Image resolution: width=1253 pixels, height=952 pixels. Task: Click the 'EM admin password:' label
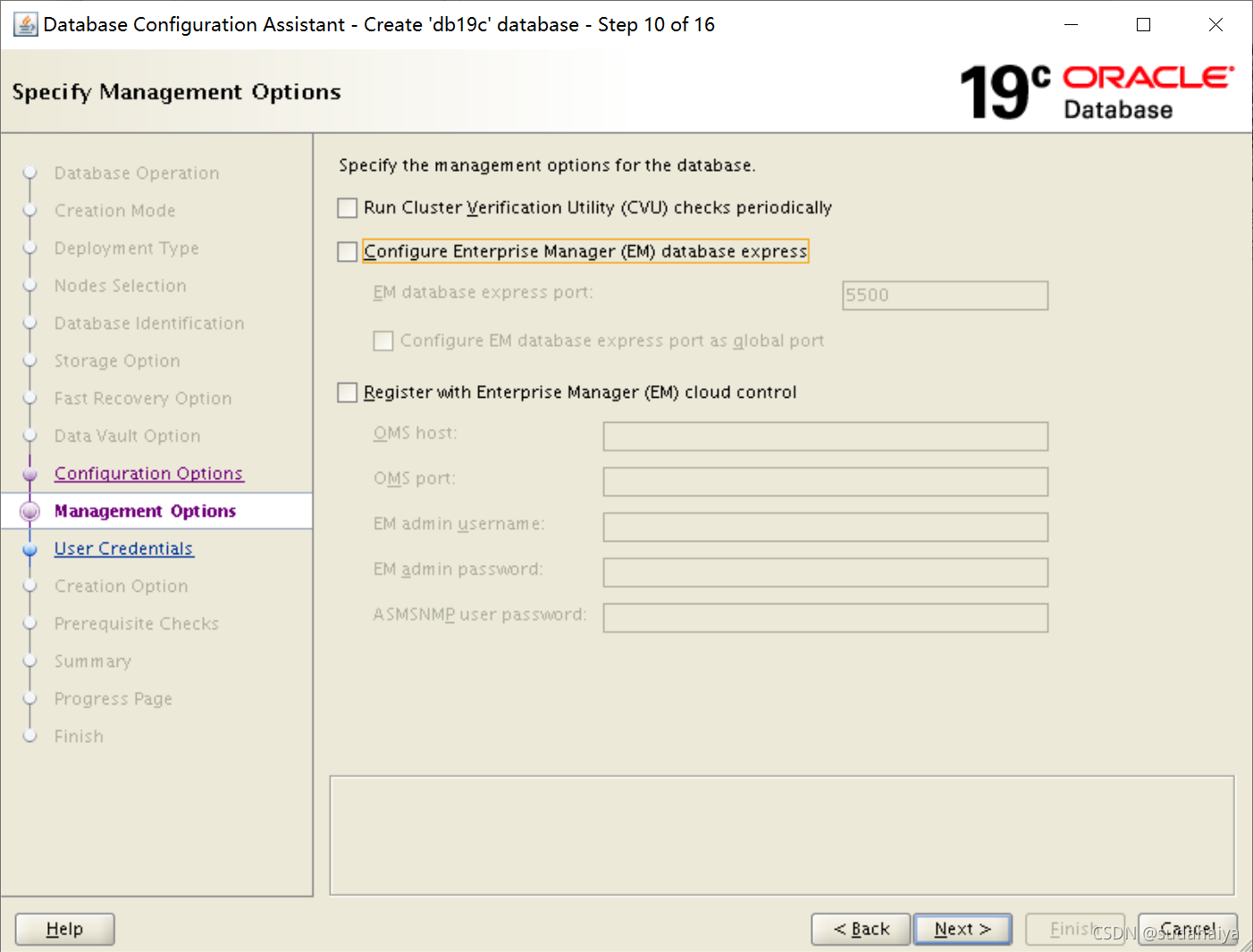point(458,569)
